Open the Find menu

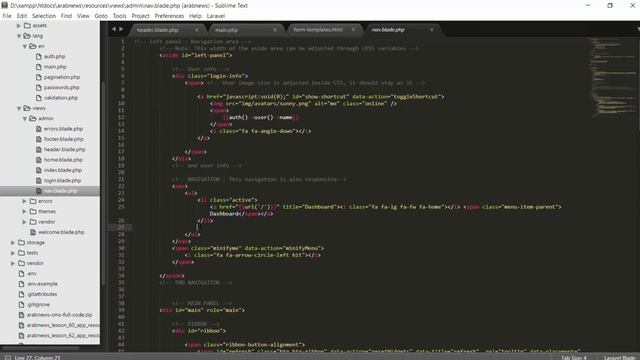[x=66, y=16]
